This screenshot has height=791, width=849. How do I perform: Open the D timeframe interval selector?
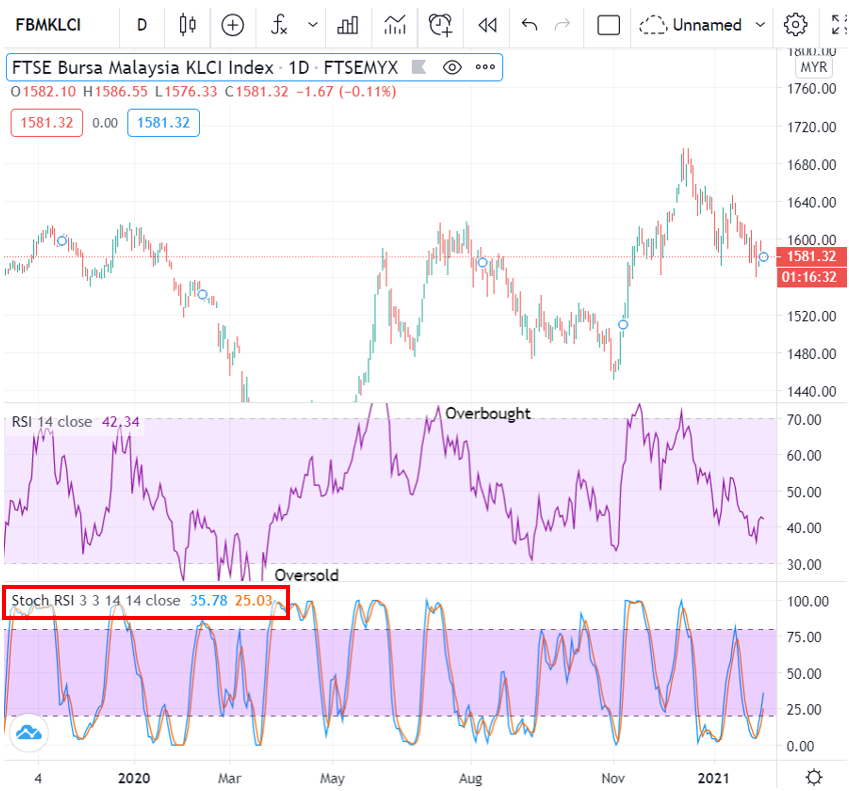[141, 25]
